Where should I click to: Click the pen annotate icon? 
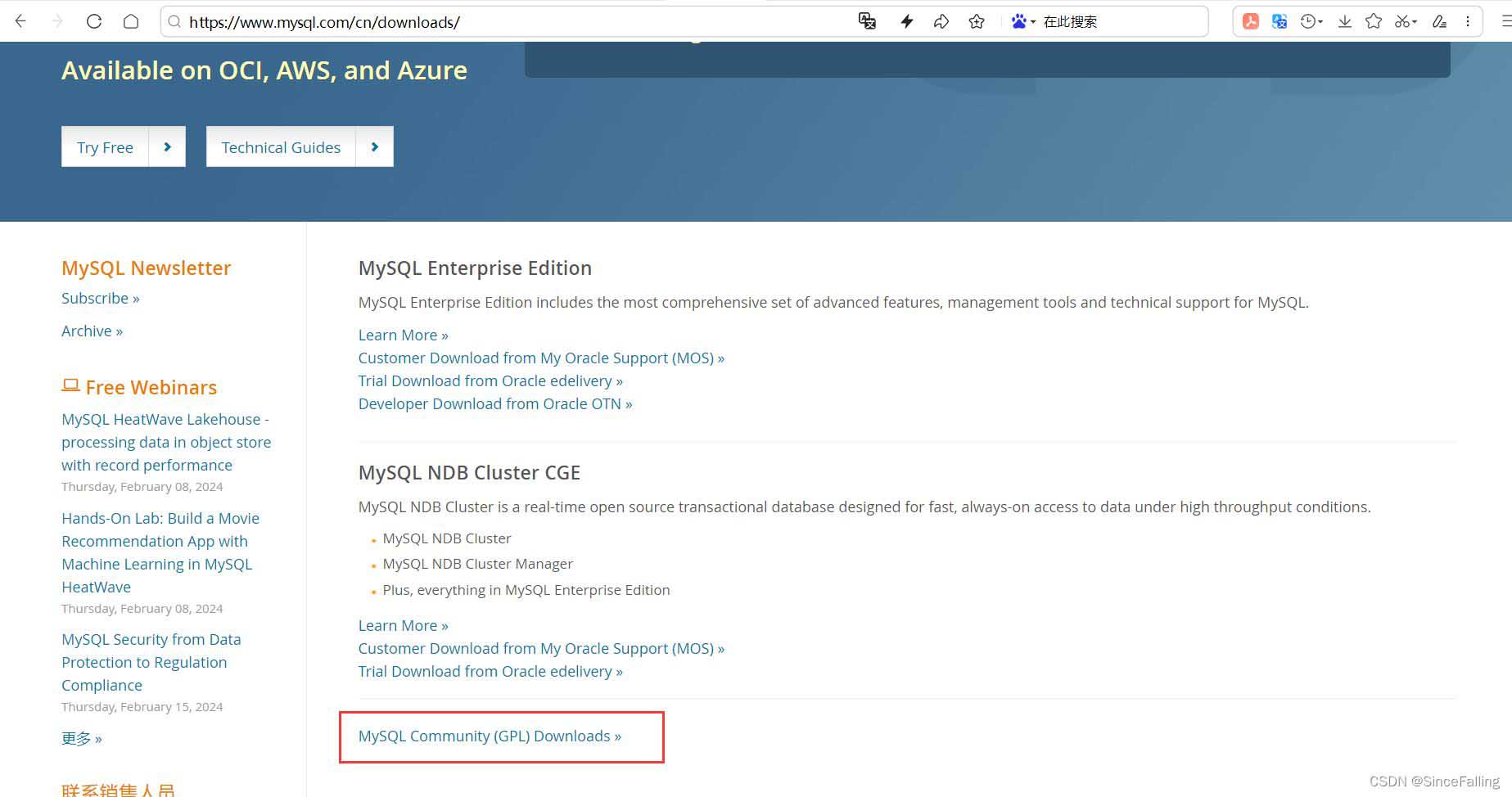[x=1439, y=21]
